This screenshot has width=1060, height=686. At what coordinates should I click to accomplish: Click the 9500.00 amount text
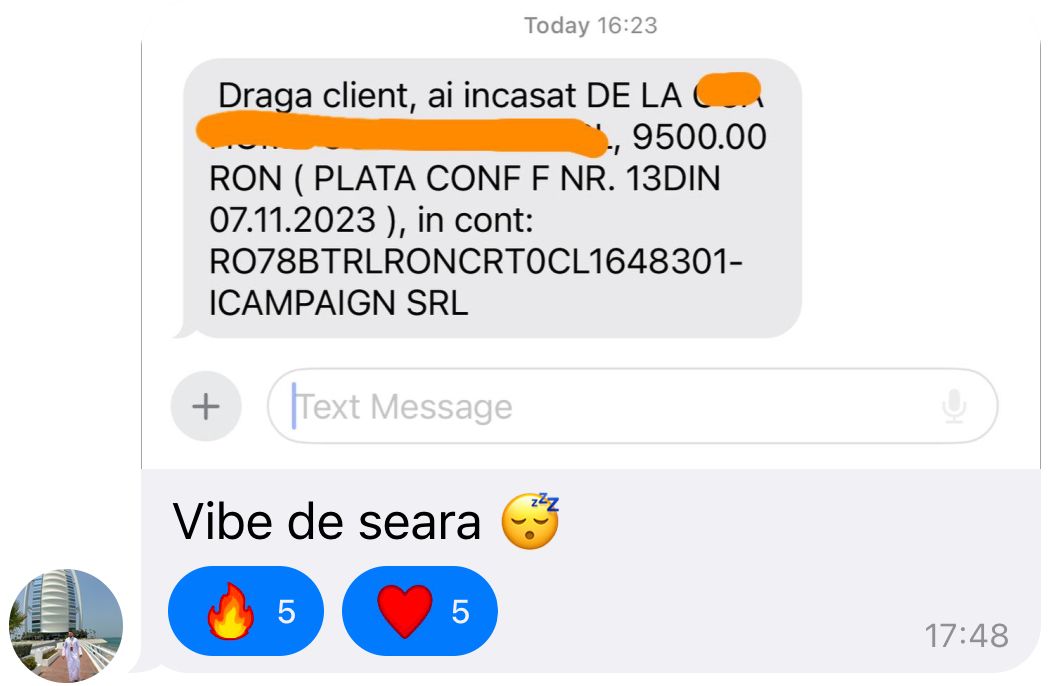point(699,137)
